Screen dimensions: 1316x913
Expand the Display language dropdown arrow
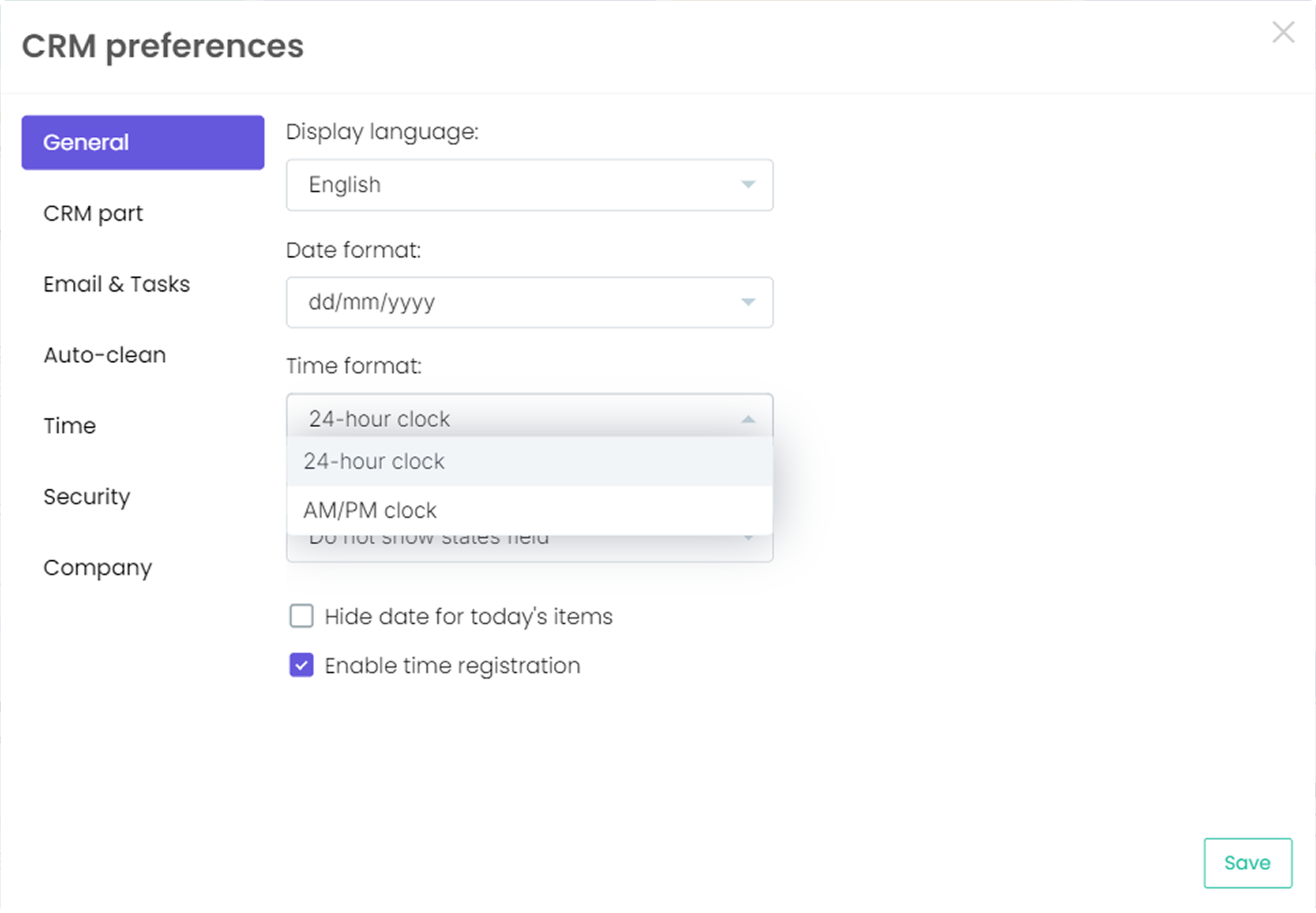[x=748, y=185]
